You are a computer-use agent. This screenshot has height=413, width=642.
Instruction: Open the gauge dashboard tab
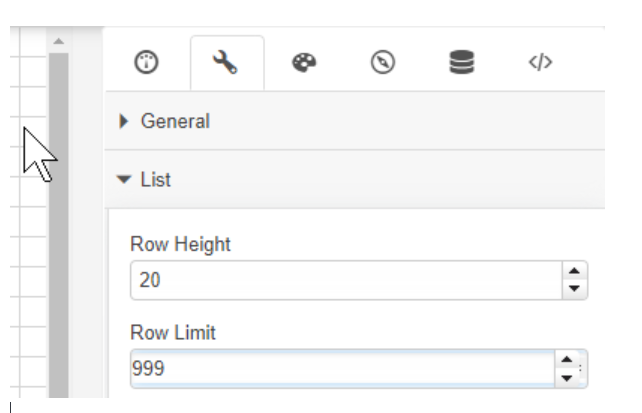pyautogui.click(x=146, y=62)
